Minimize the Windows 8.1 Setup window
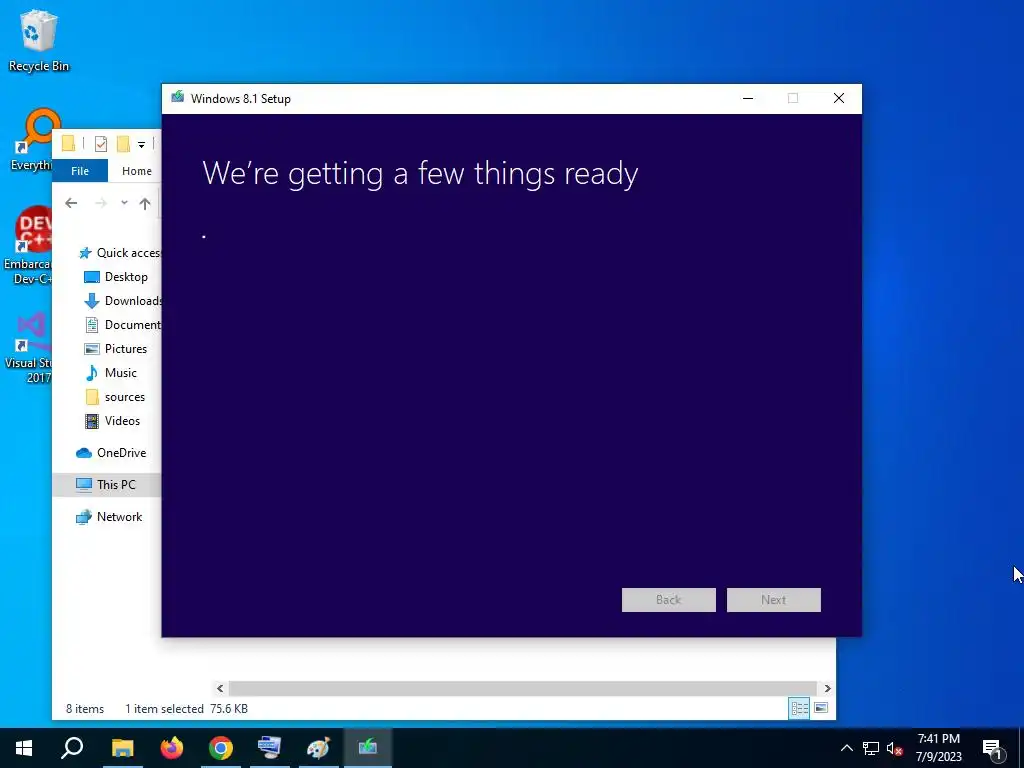The width and height of the screenshot is (1024, 768). click(x=748, y=98)
